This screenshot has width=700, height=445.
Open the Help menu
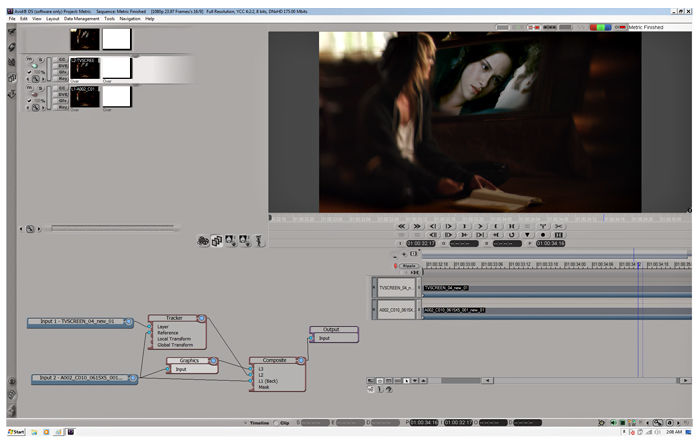pyautogui.click(x=150, y=19)
